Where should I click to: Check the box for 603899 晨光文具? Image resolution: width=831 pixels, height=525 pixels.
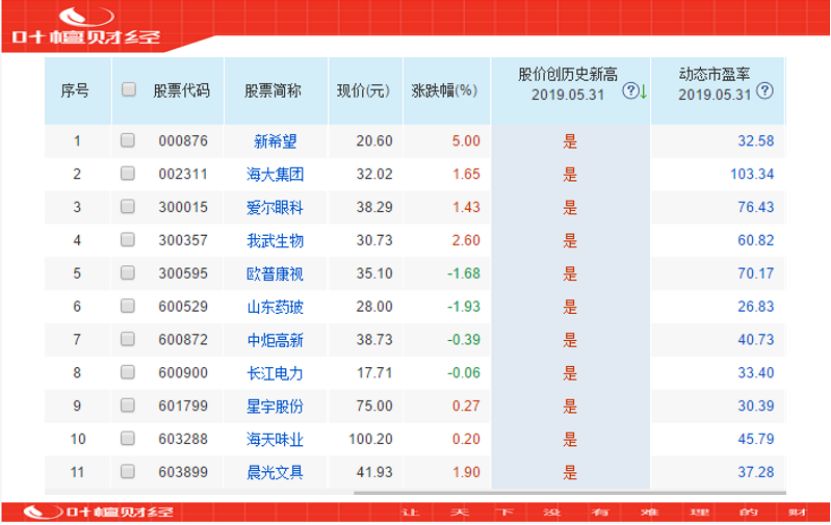(128, 471)
